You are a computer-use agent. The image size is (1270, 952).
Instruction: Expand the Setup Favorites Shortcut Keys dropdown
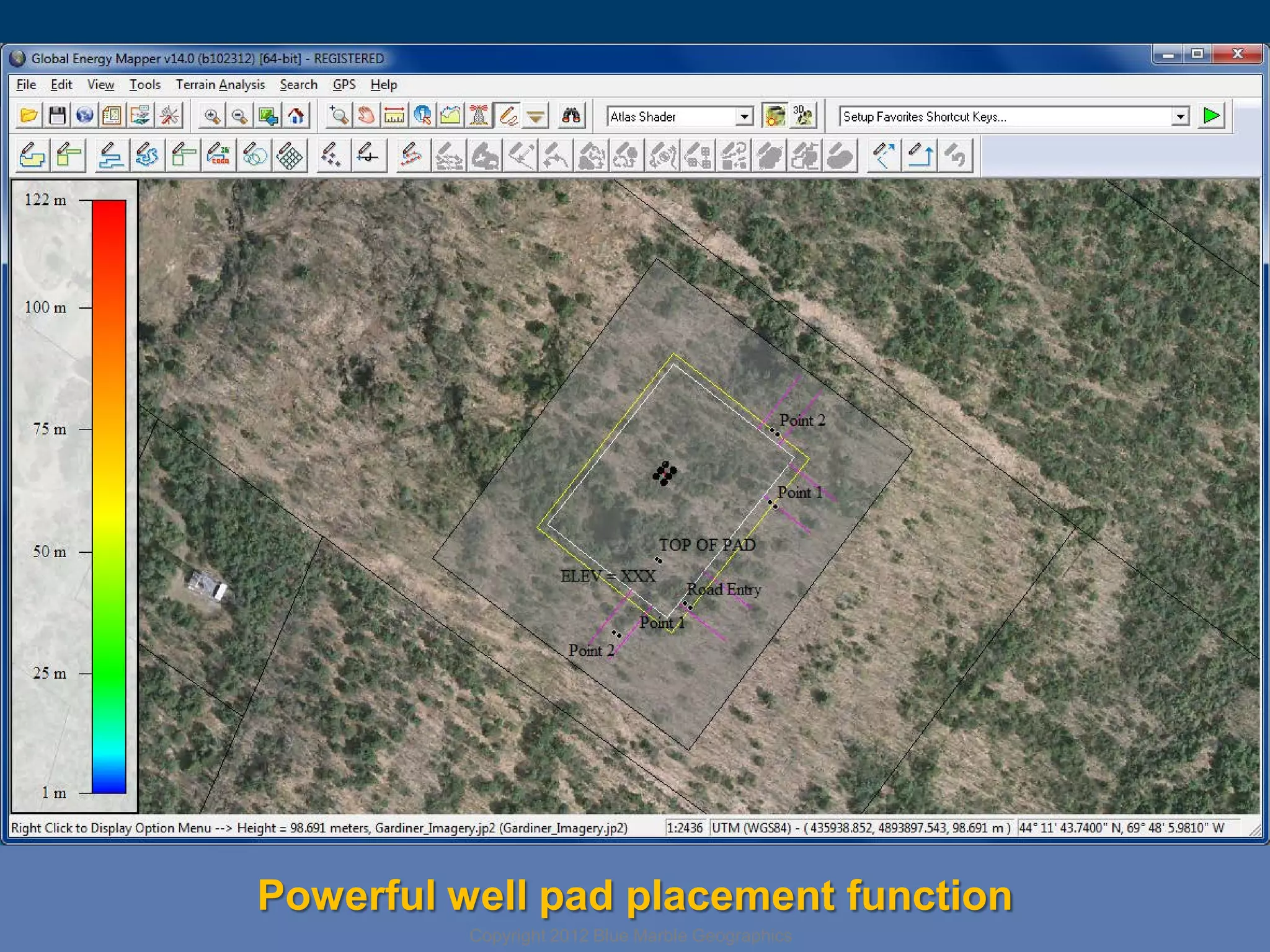pos(1180,117)
